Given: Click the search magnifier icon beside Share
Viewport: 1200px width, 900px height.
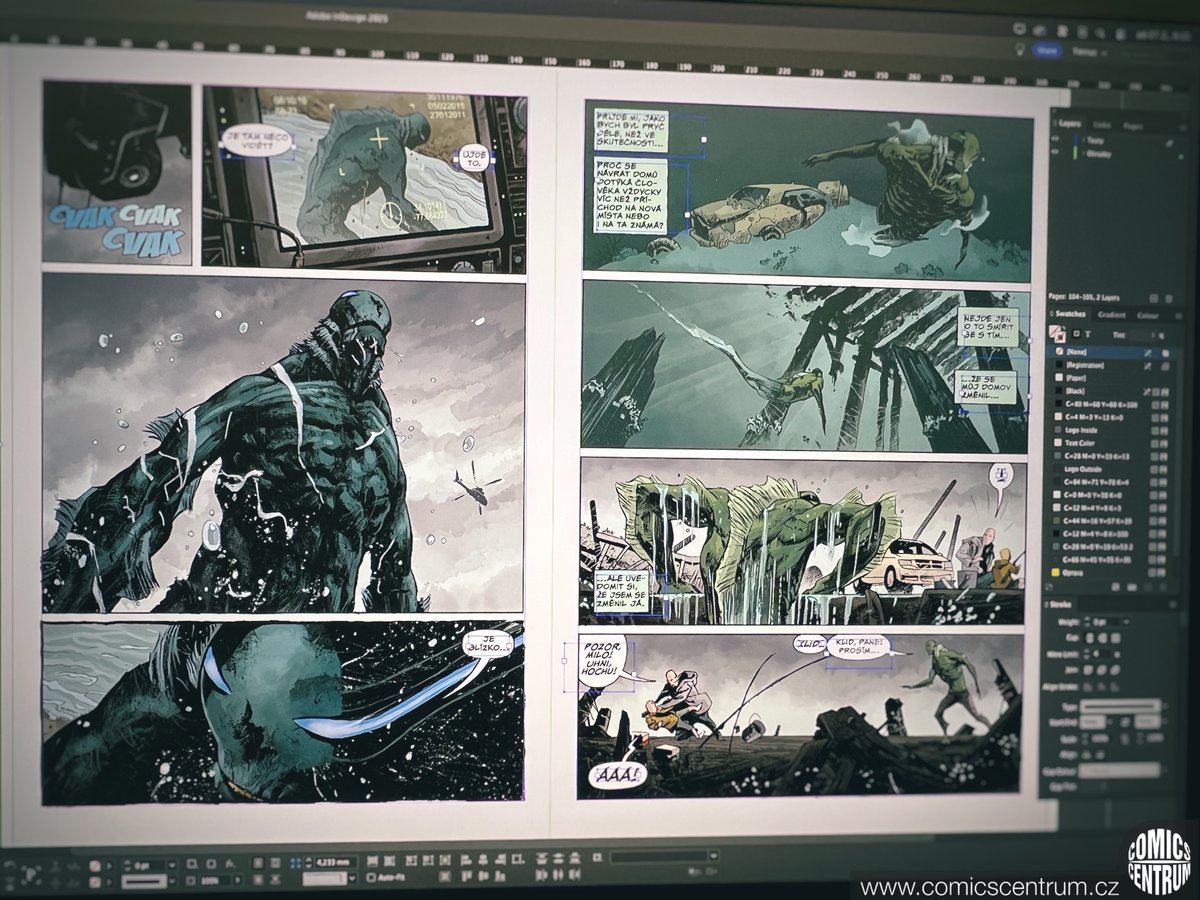Looking at the screenshot, I should pos(1100,33).
